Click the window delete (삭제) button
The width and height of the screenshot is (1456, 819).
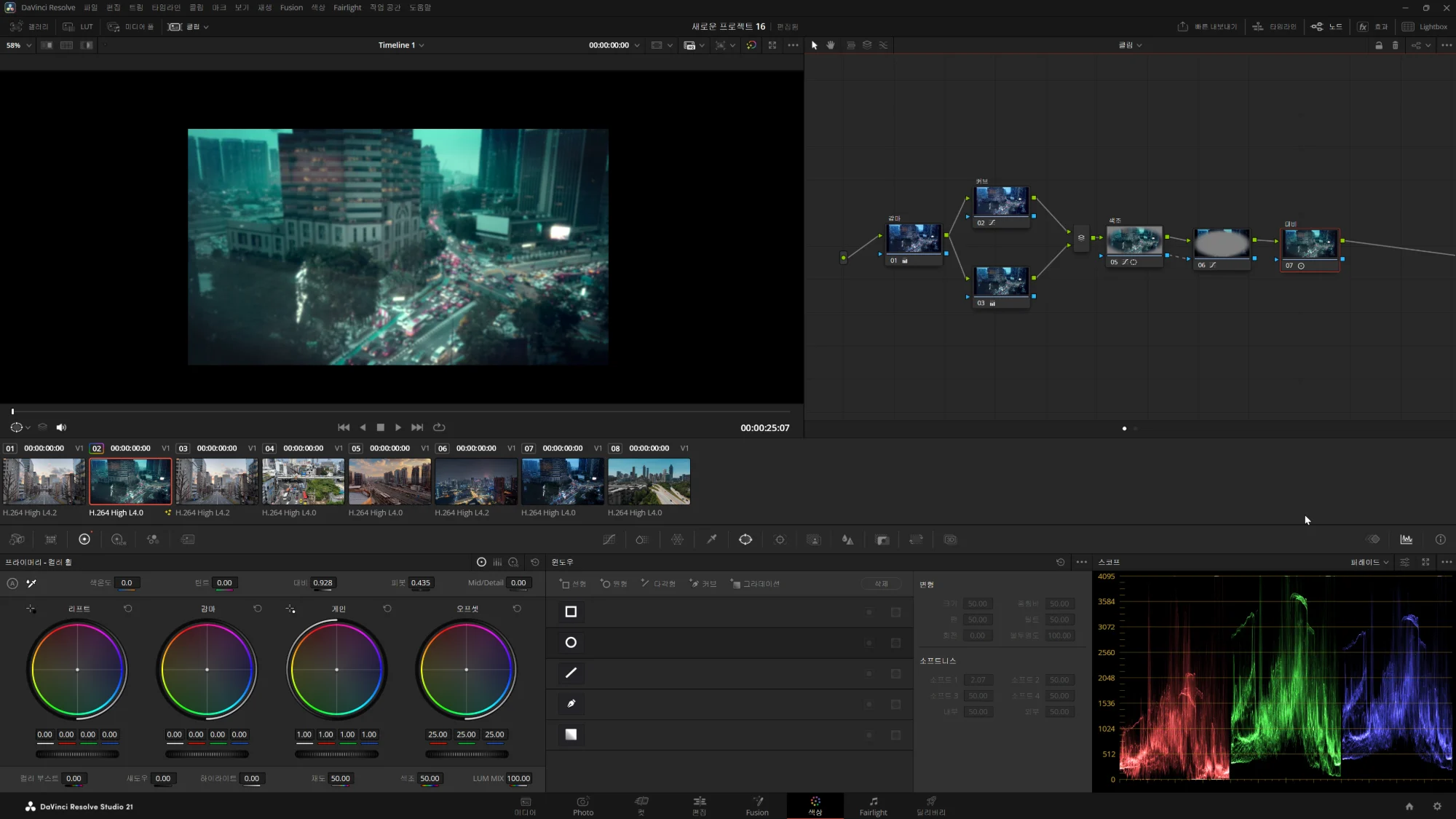881,584
